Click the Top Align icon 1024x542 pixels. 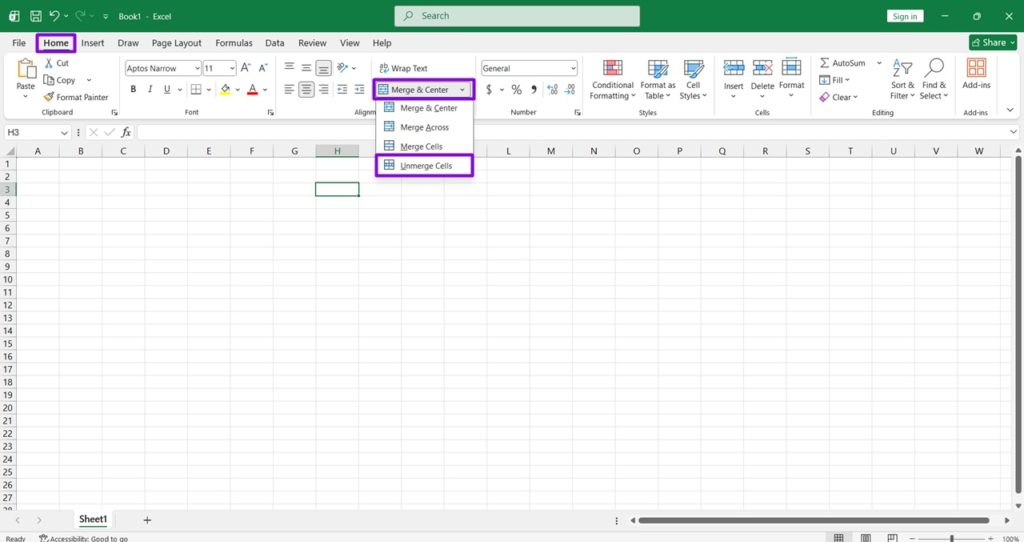pyautogui.click(x=289, y=67)
